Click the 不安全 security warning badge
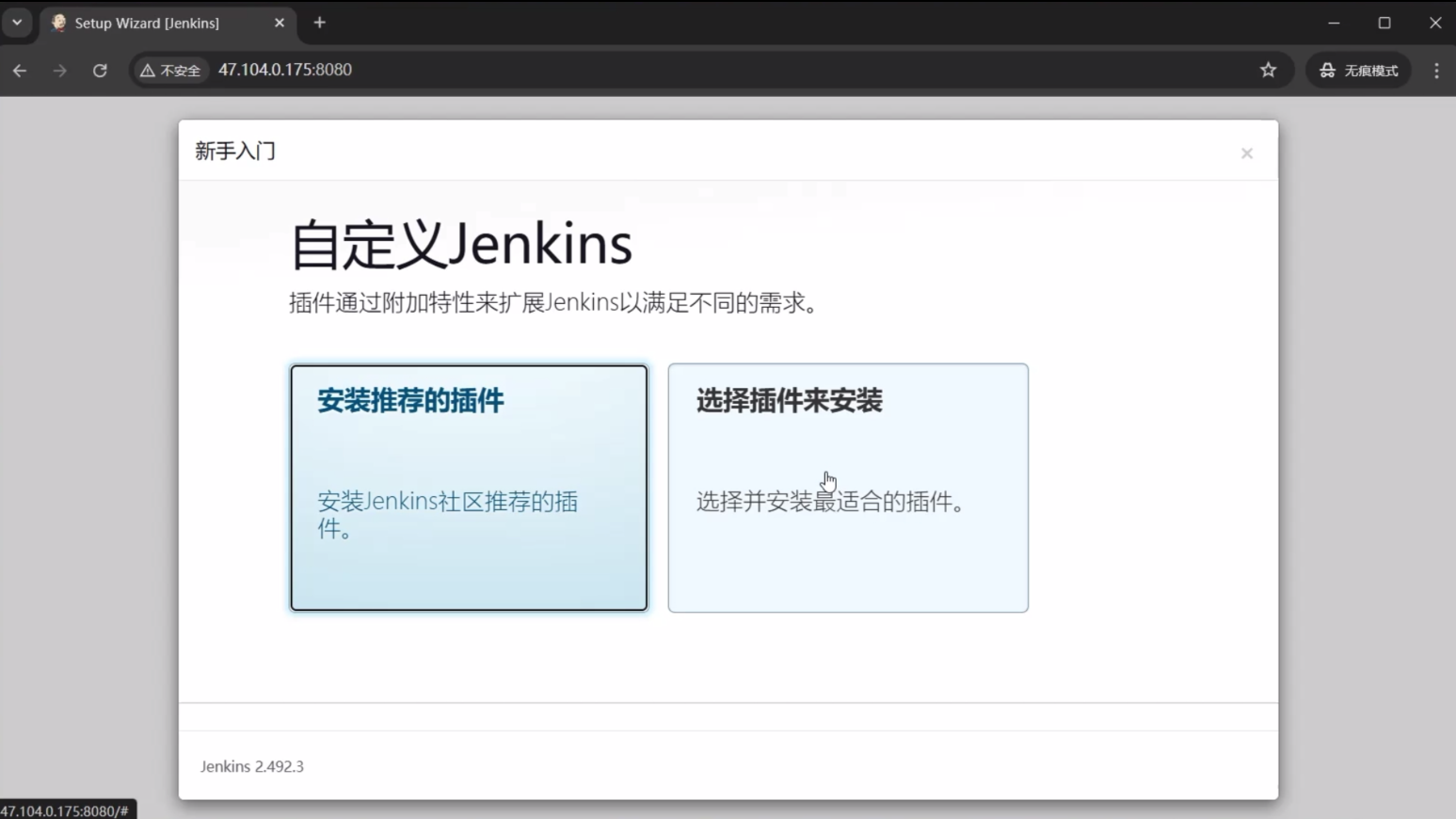 (x=170, y=71)
